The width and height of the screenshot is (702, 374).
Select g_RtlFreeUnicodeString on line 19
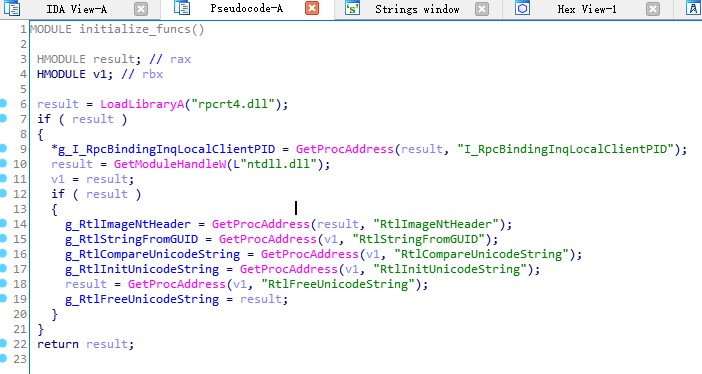point(142,299)
